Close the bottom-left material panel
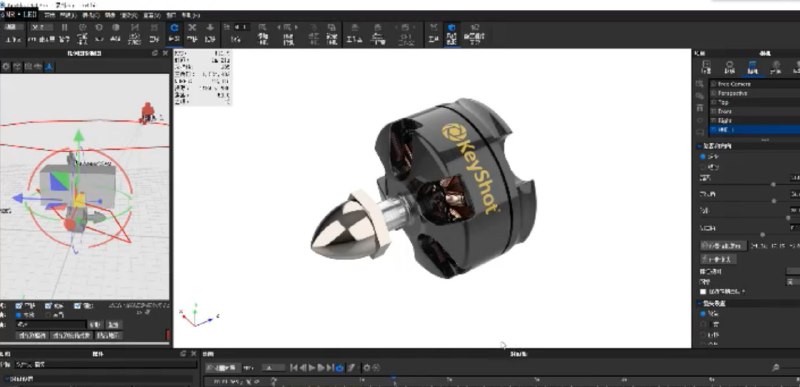 coord(193,353)
